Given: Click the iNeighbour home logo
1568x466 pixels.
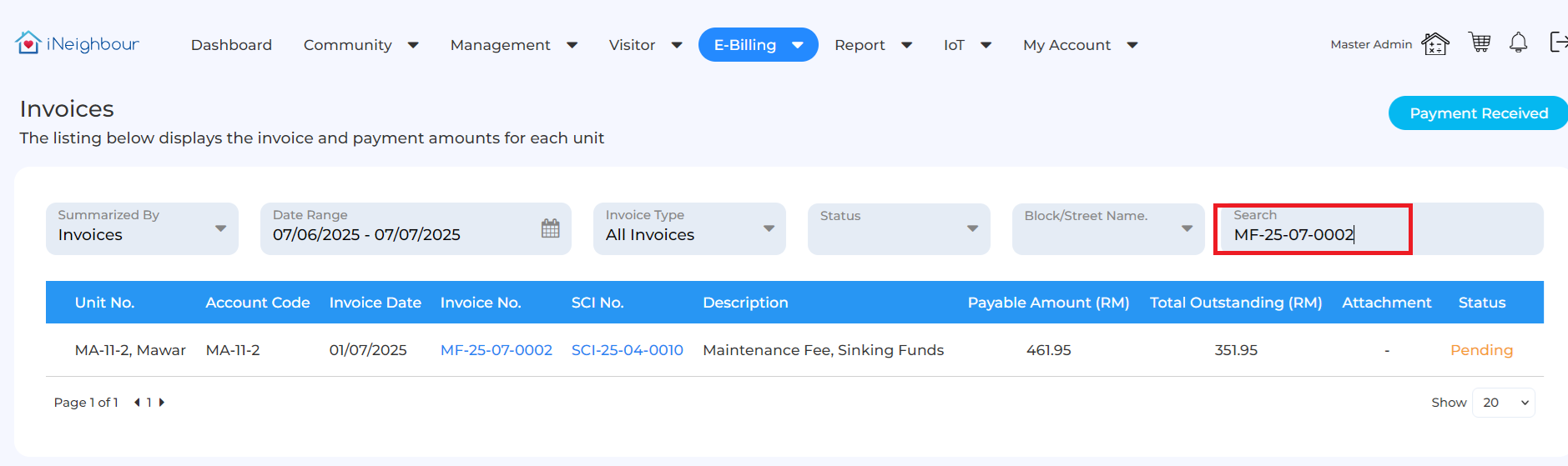Looking at the screenshot, I should (x=77, y=43).
